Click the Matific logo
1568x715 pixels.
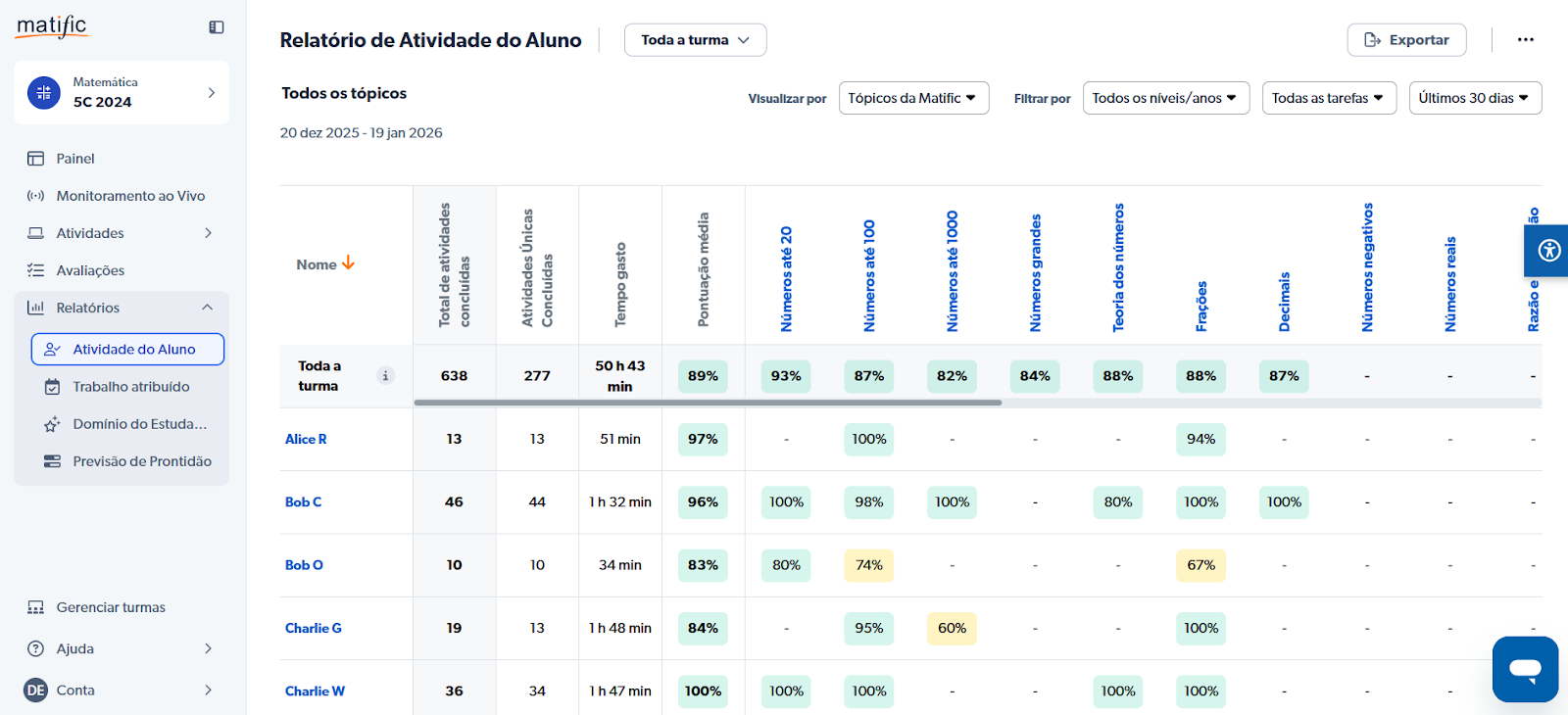53,26
